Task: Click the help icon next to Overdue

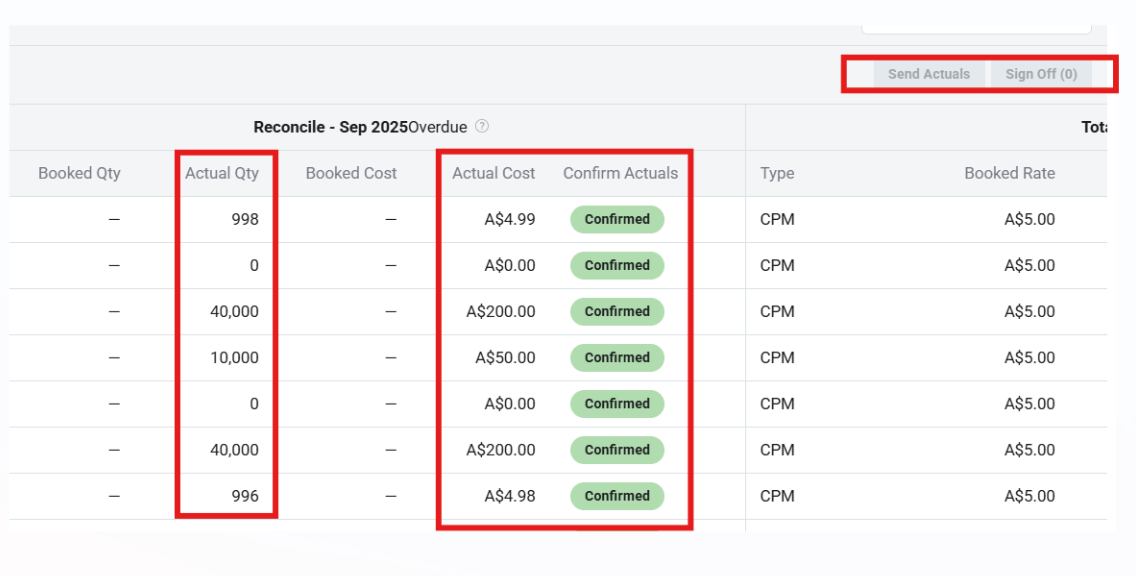Action: pos(482,127)
